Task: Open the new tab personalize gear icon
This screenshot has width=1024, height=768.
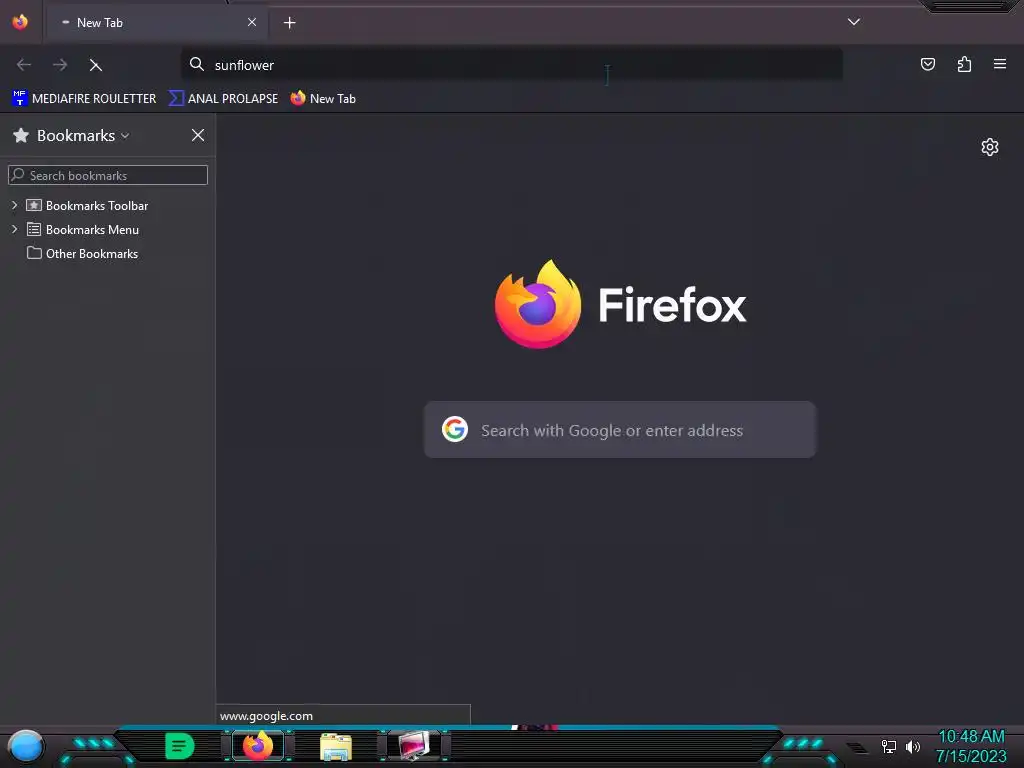Action: 989,147
